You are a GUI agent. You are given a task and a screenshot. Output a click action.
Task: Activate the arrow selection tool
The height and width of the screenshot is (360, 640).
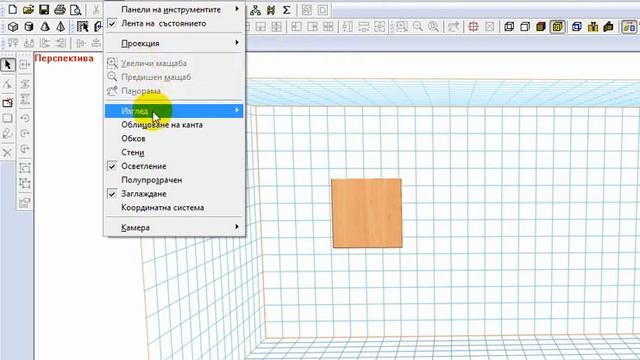tap(8, 64)
